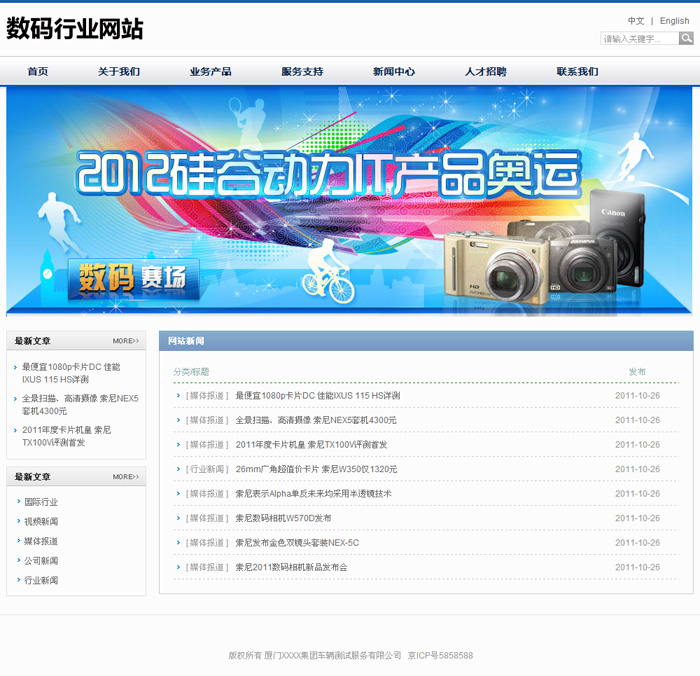Open sidebar article 最便宜1080p卡片DC 佳能 IXUS 115 HS评测
Viewport: 700px width, 676px height.
tap(71, 373)
